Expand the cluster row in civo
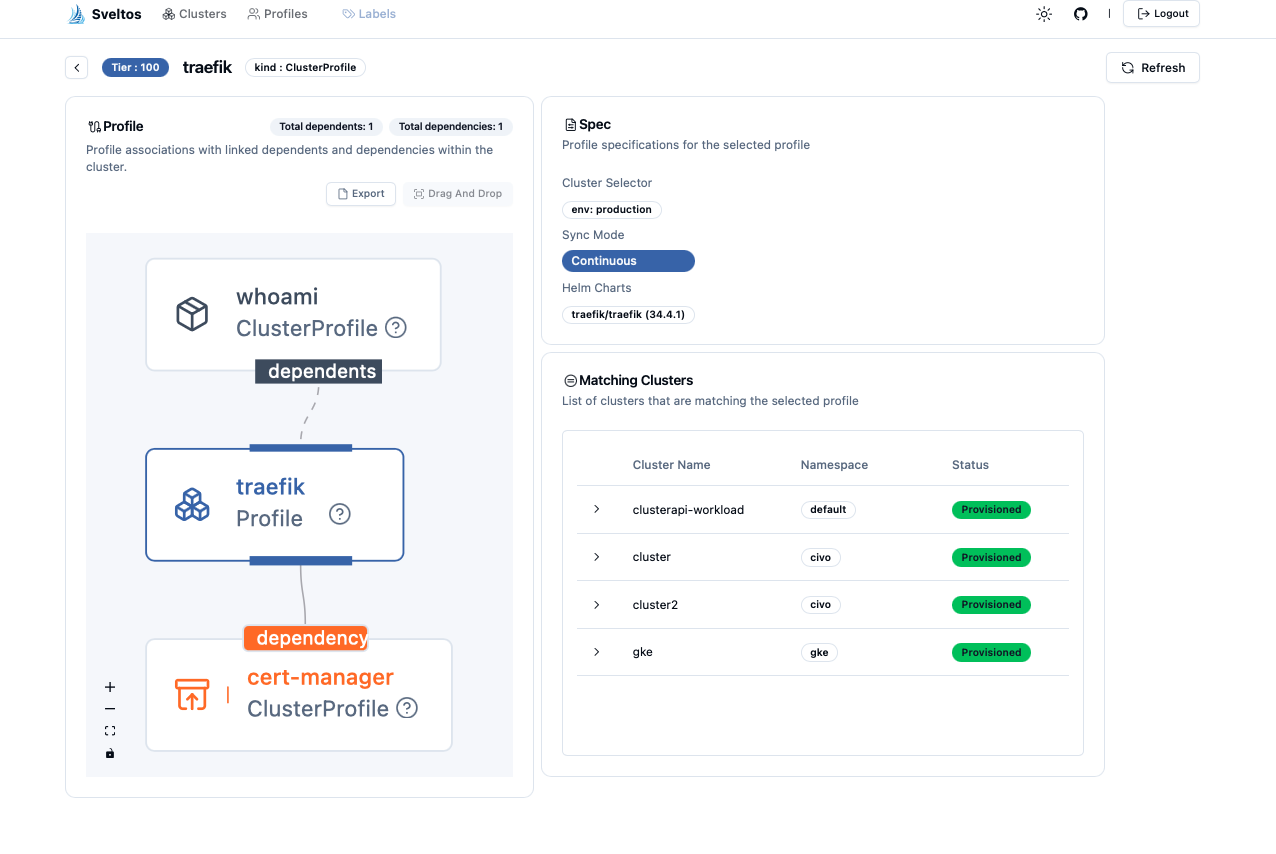The width and height of the screenshot is (1276, 854). (597, 557)
